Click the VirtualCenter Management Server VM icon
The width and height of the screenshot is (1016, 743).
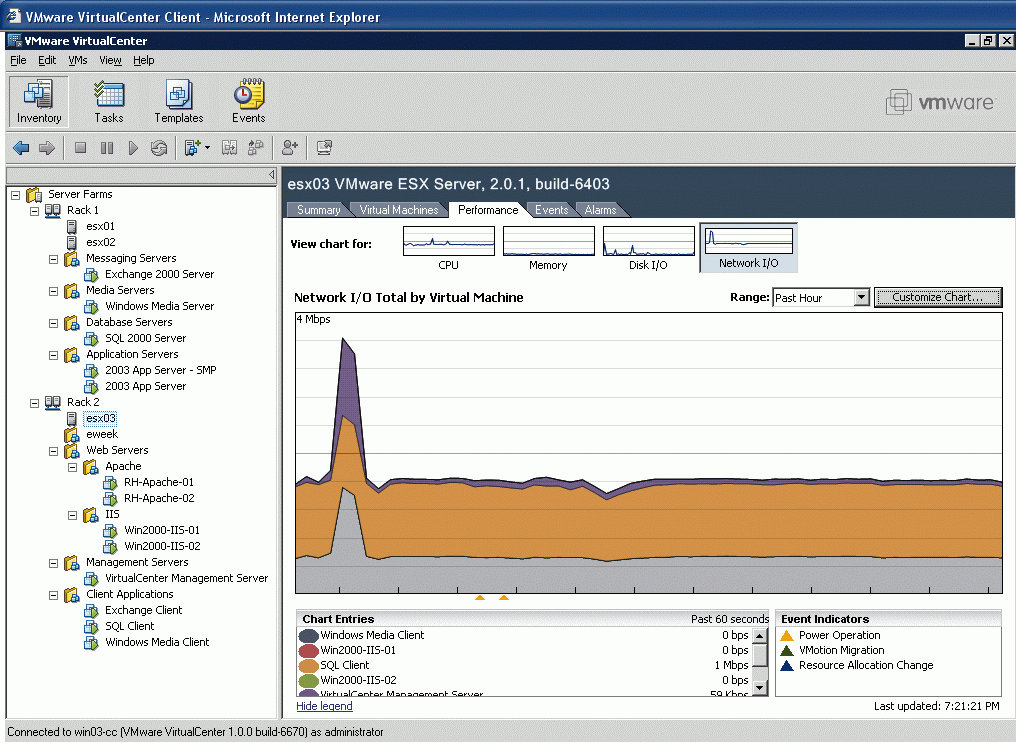pos(91,578)
